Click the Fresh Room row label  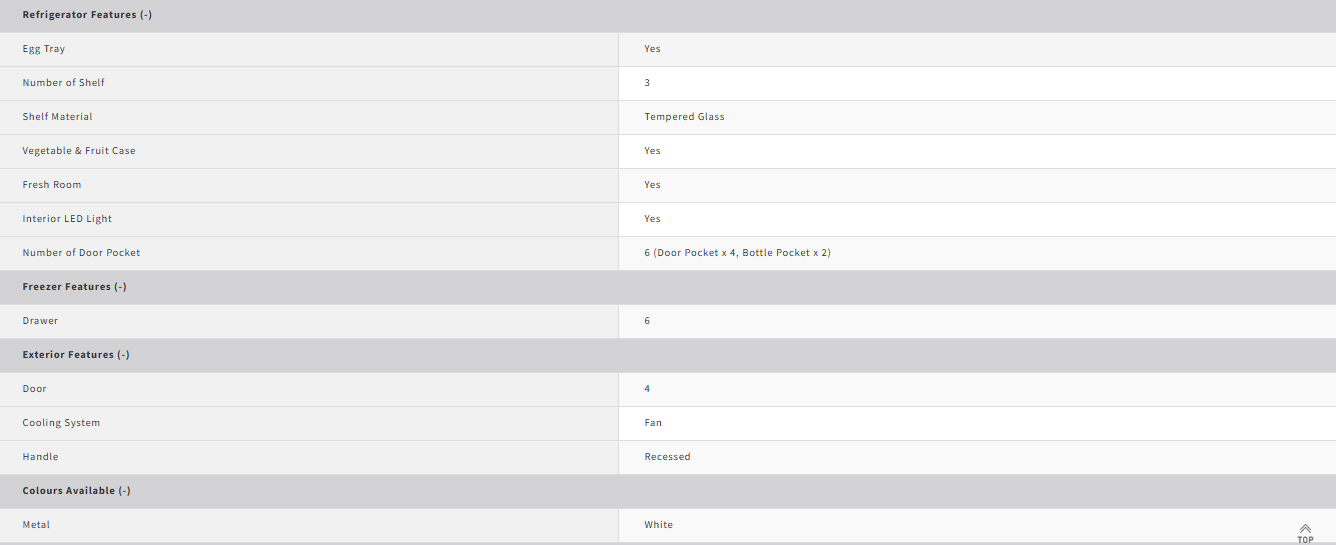pyautogui.click(x=52, y=185)
